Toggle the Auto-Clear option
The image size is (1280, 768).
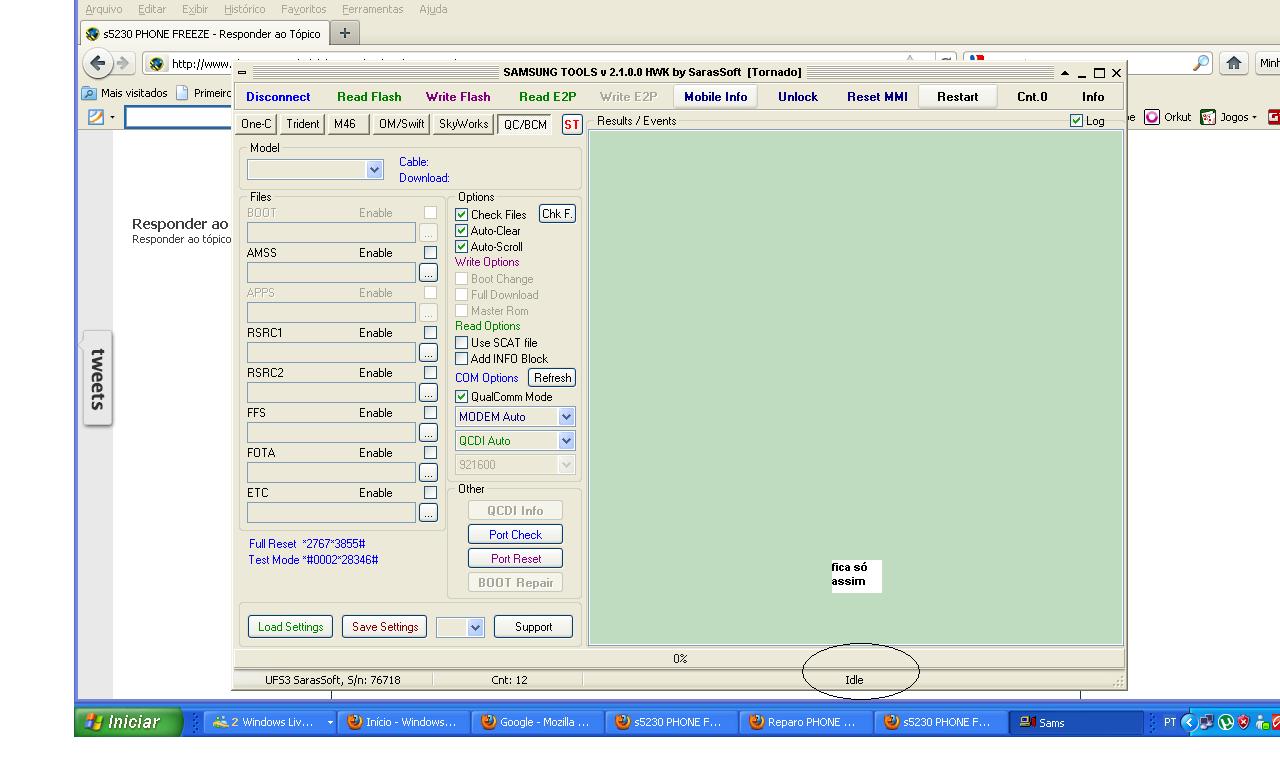[x=462, y=231]
